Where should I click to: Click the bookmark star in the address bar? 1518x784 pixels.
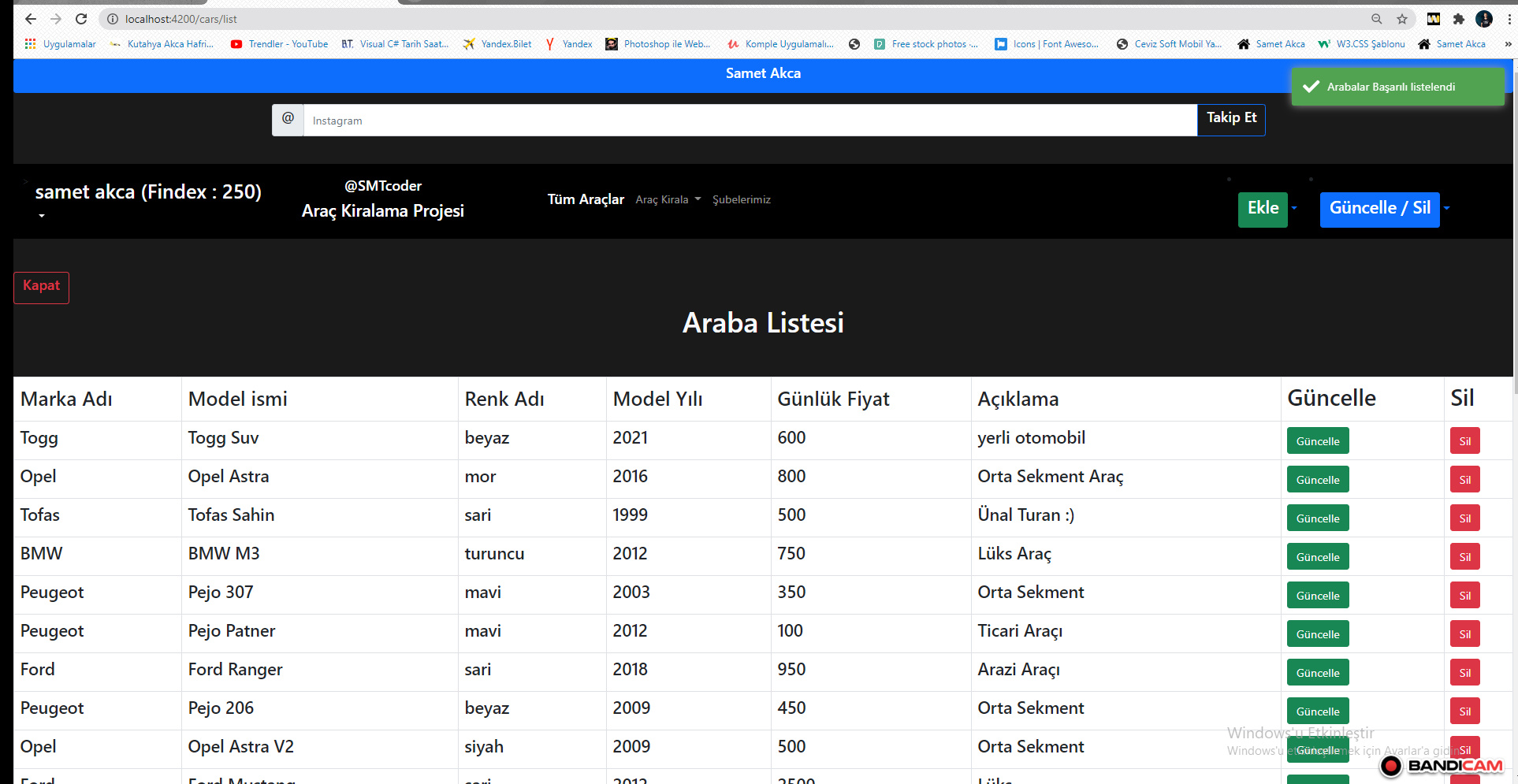(x=1401, y=18)
